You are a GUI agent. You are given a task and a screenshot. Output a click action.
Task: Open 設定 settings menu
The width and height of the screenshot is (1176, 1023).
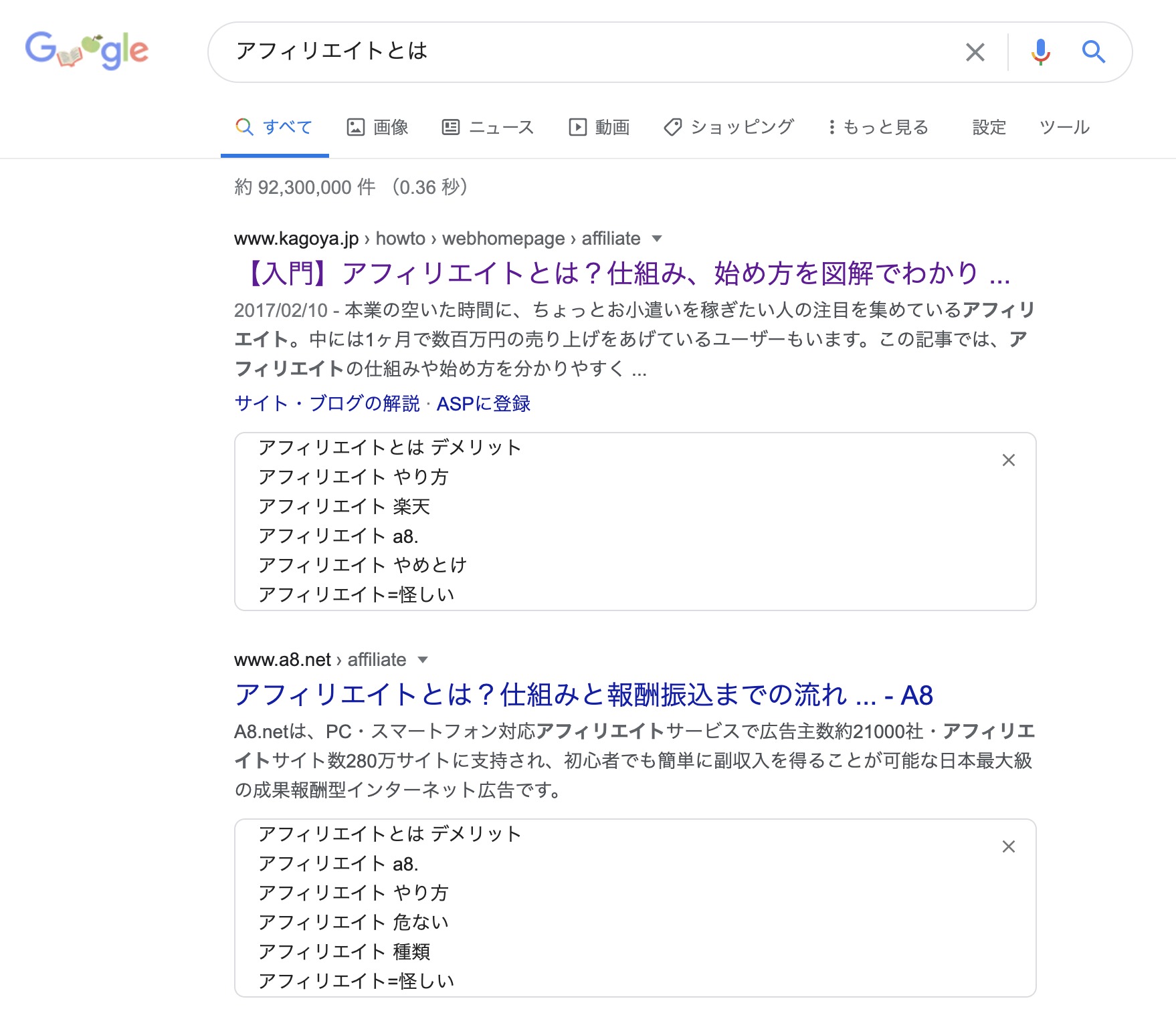point(989,127)
